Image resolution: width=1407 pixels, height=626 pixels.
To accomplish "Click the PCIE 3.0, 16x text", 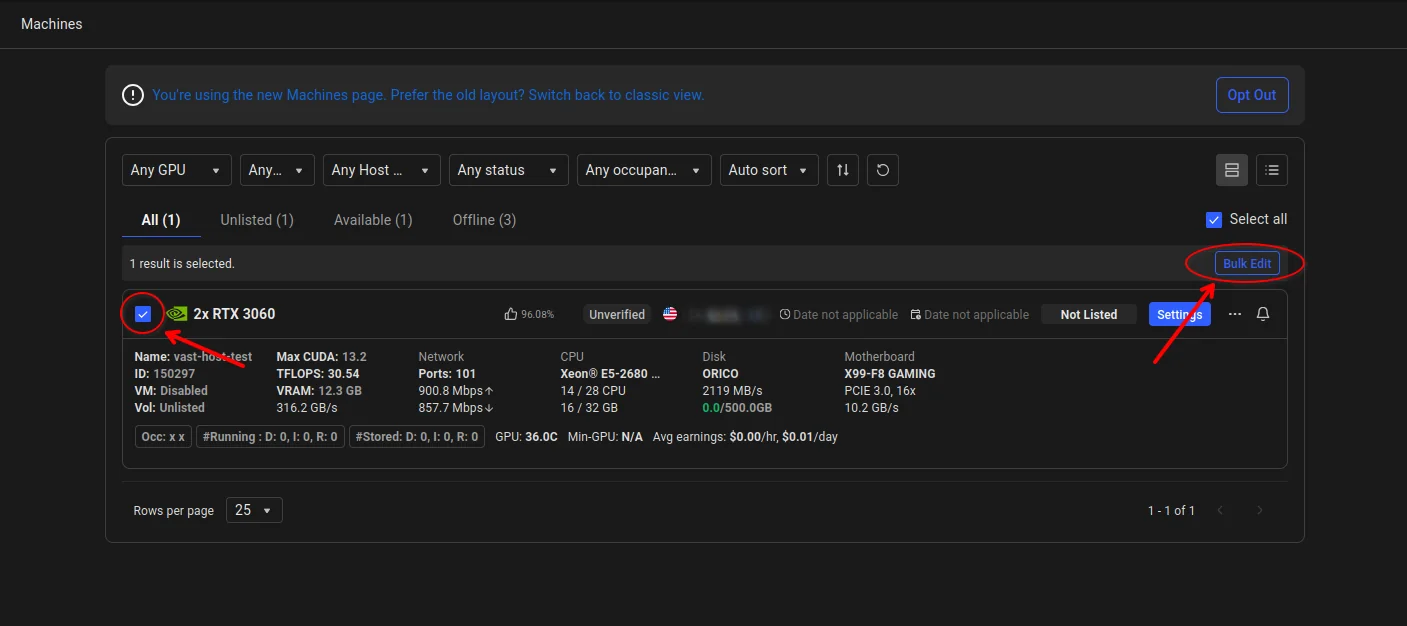I will tap(880, 390).
